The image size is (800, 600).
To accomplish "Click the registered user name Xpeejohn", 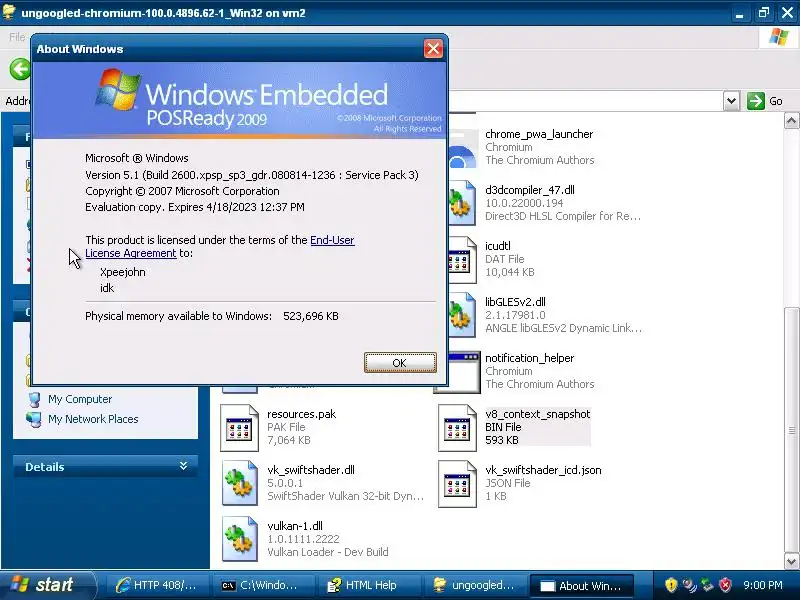I will (123, 272).
